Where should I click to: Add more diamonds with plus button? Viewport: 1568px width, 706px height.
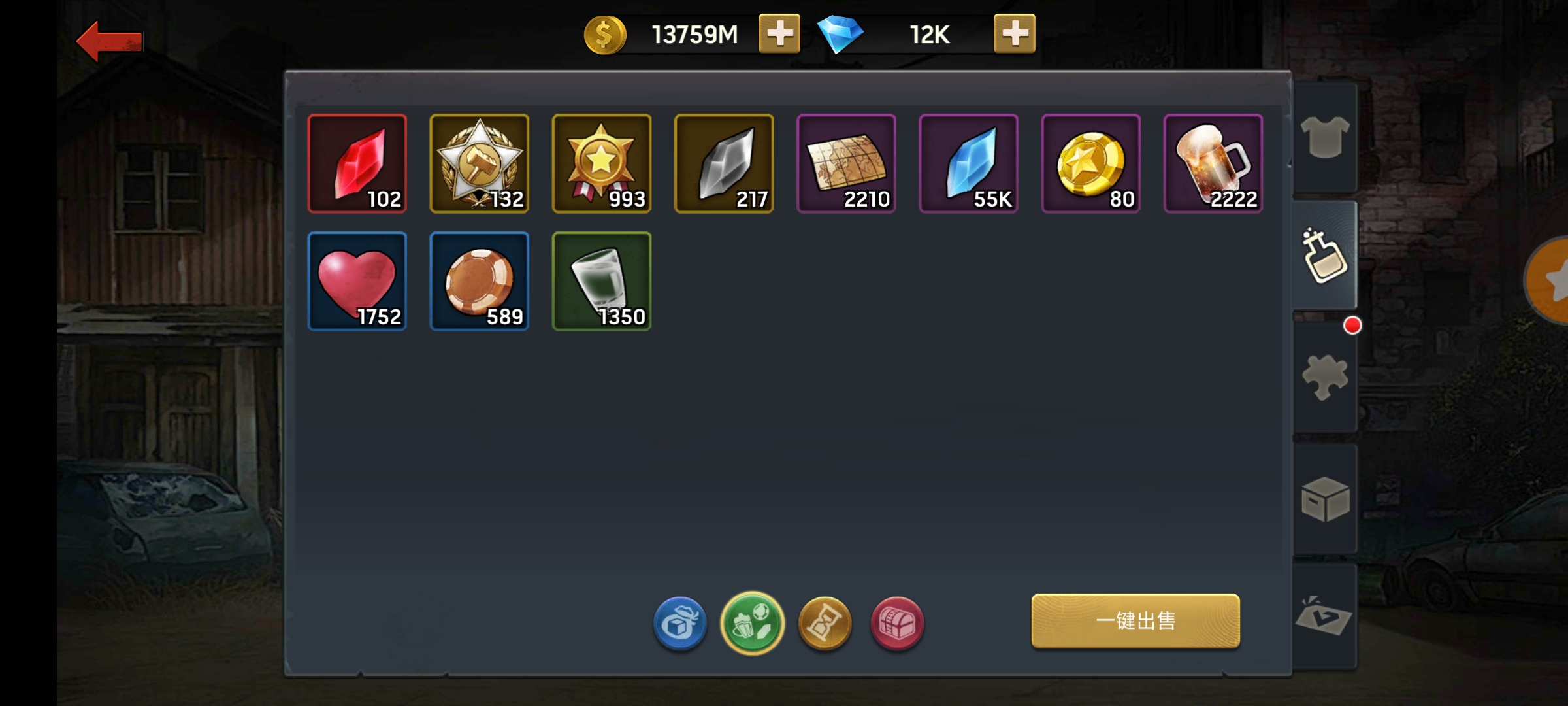pyautogui.click(x=1015, y=33)
